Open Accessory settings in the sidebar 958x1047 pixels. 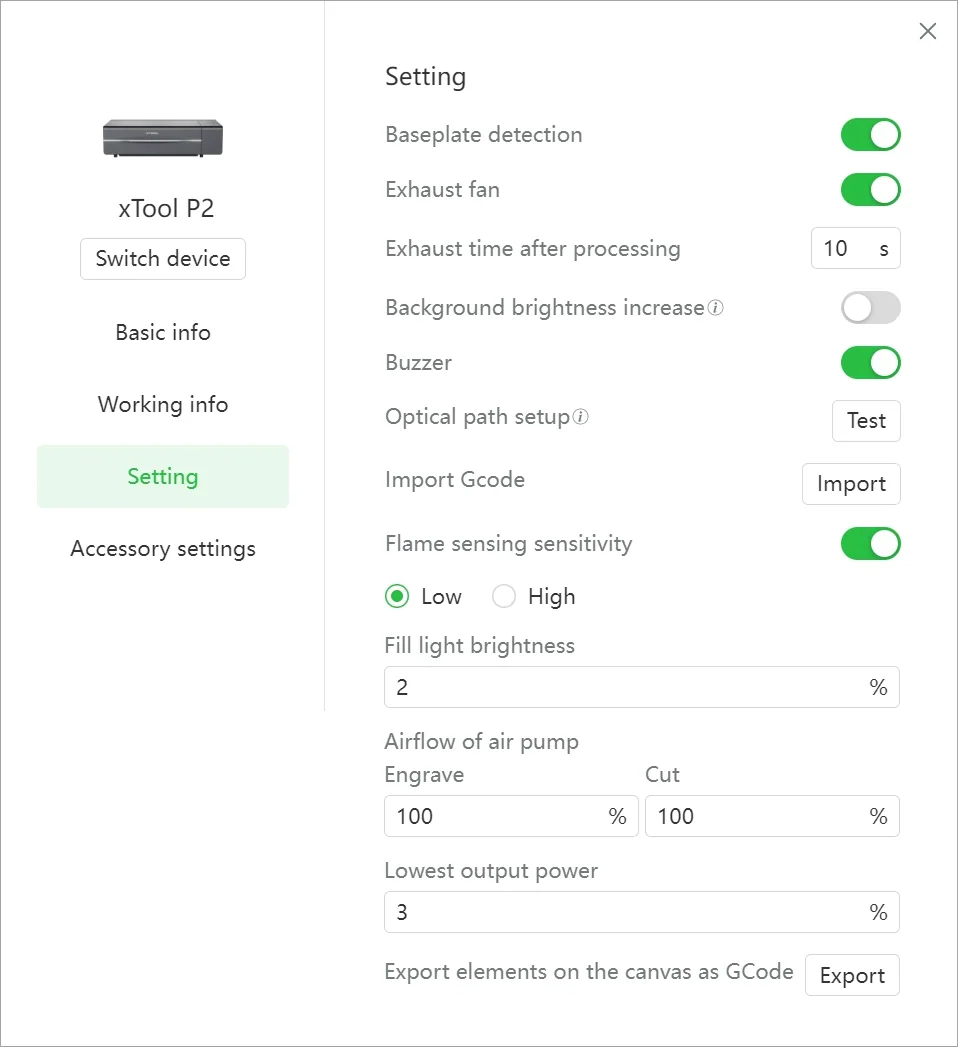[163, 548]
